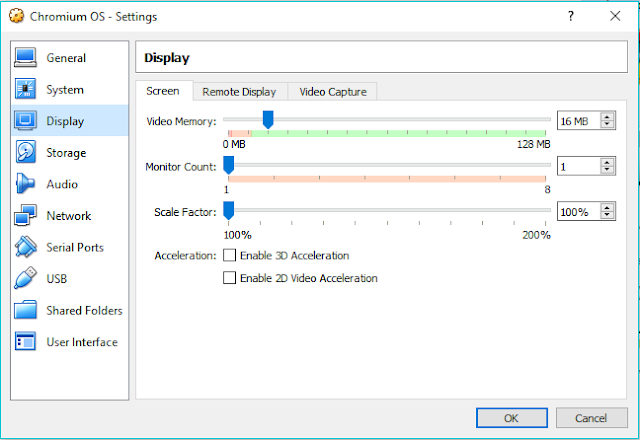Switch to the Remote Display tab
Viewport: 640px width, 440px height.
(240, 92)
